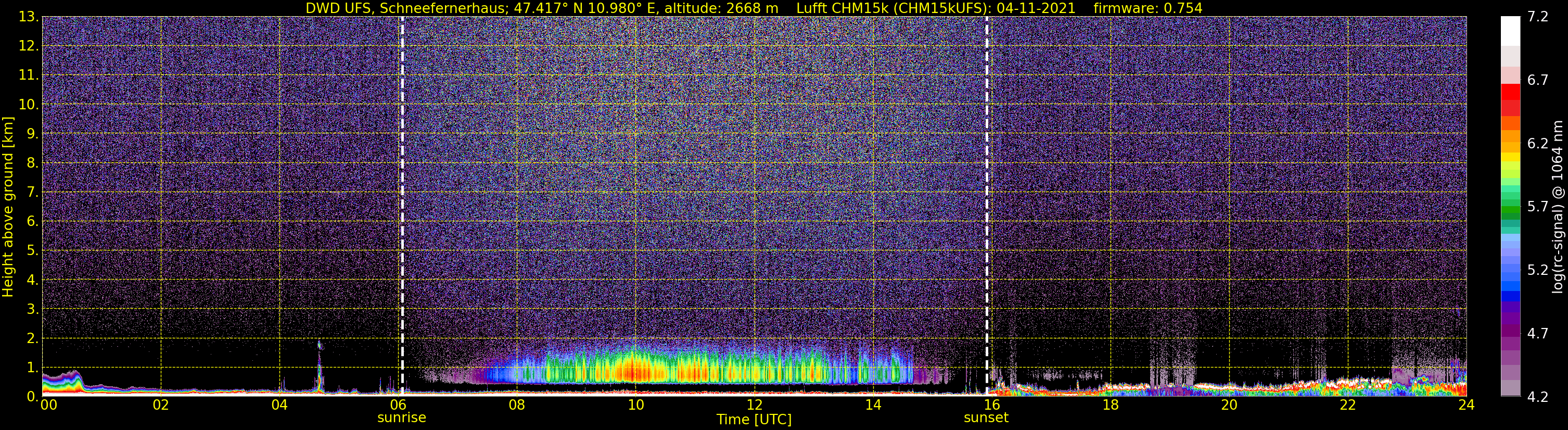Click the height axis tick '11.'

pos(29,75)
